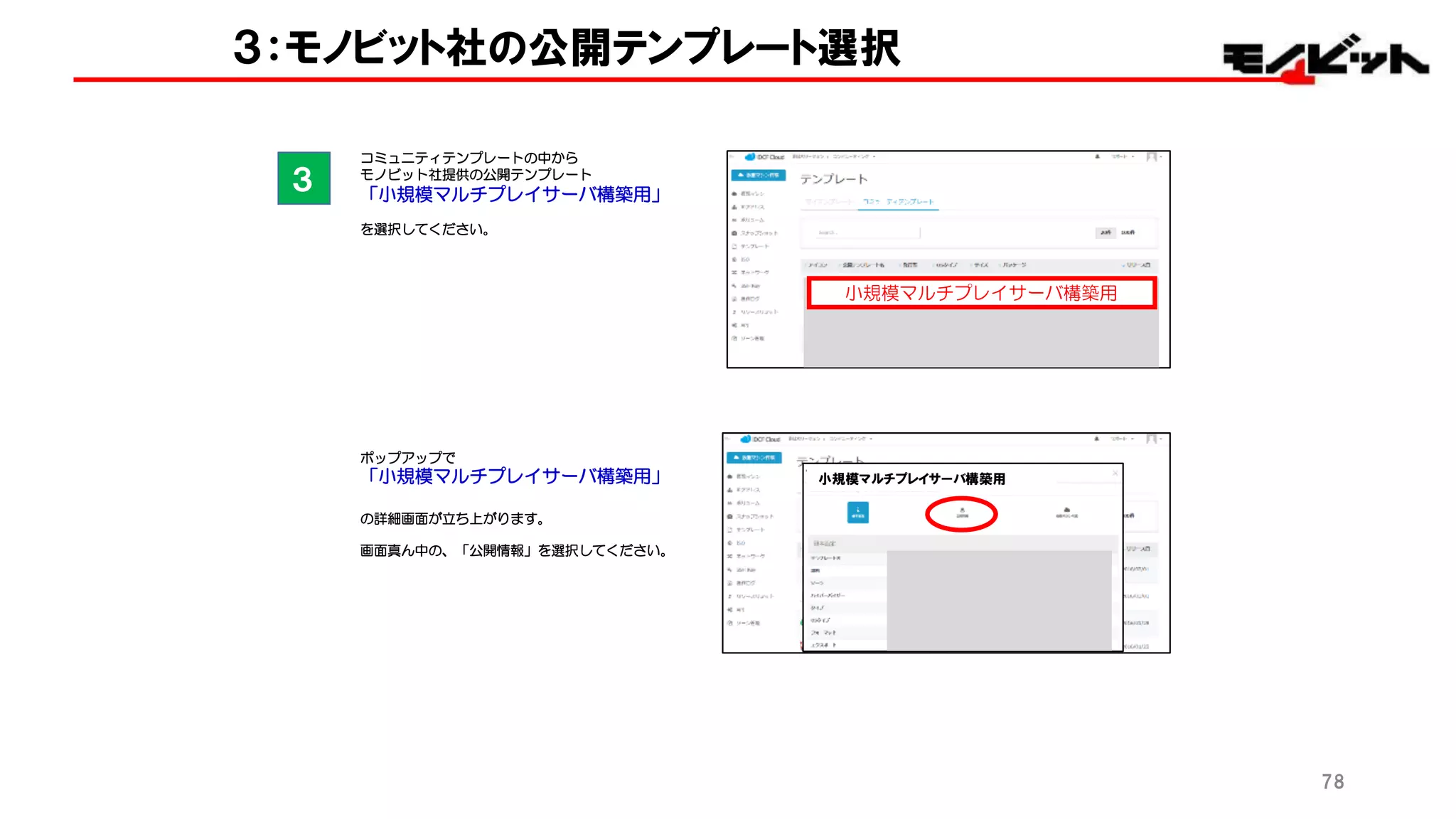Click IDCF Cloud logo in template list screenshot
Screen dimensions: 1456x819
(764, 157)
